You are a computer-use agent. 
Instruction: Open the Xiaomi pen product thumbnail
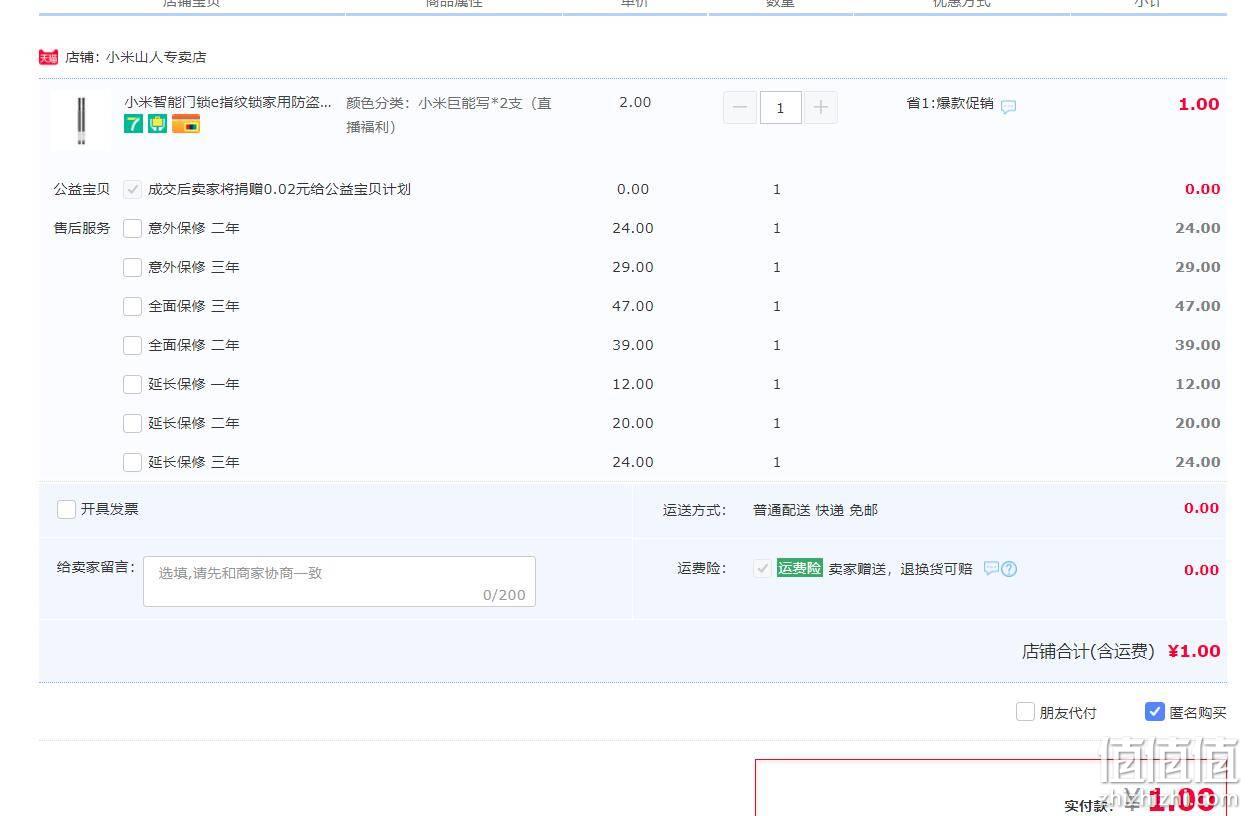pyautogui.click(x=81, y=120)
